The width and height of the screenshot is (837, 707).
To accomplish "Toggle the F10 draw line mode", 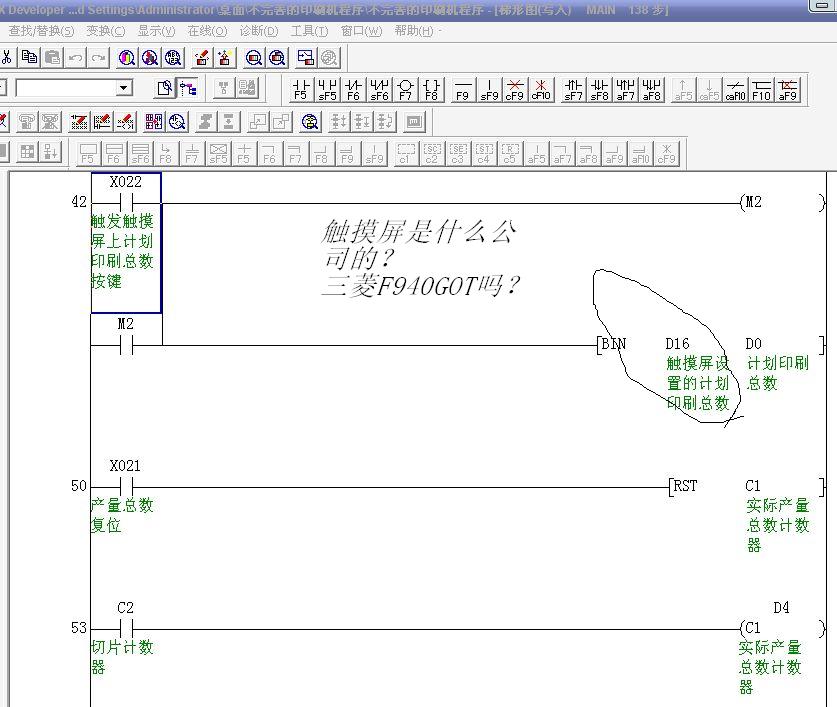I will [x=762, y=89].
